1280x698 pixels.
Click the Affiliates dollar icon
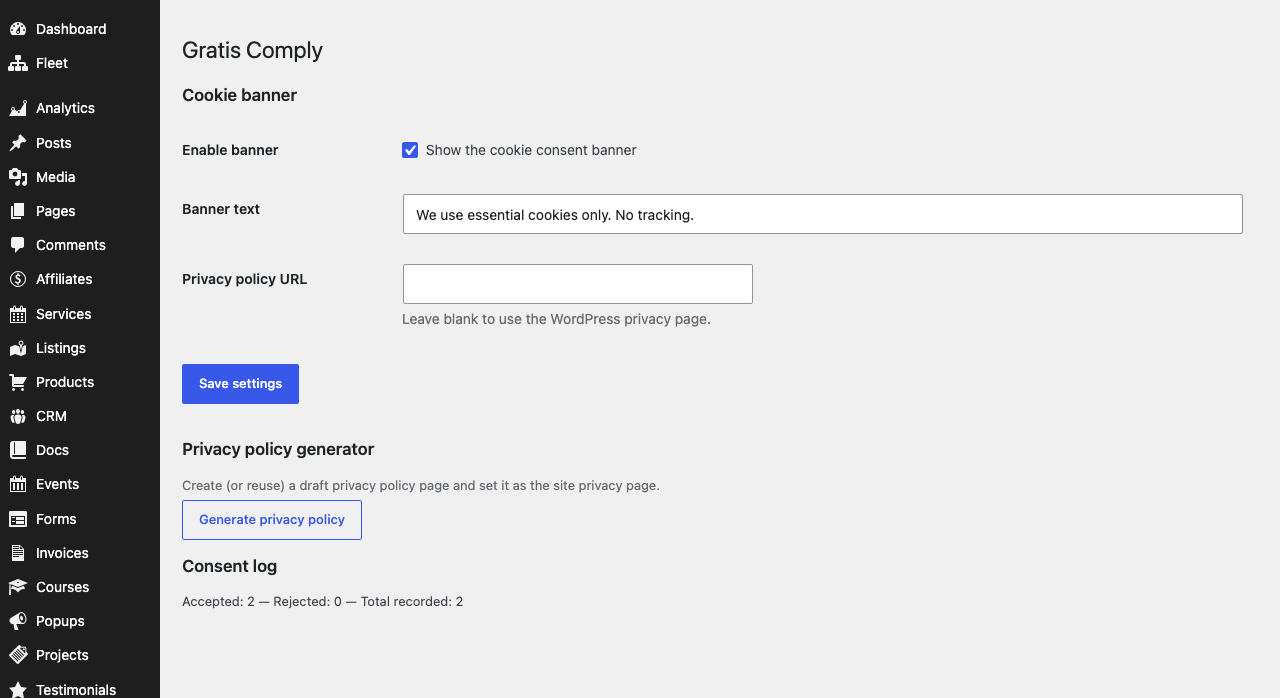tap(18, 279)
